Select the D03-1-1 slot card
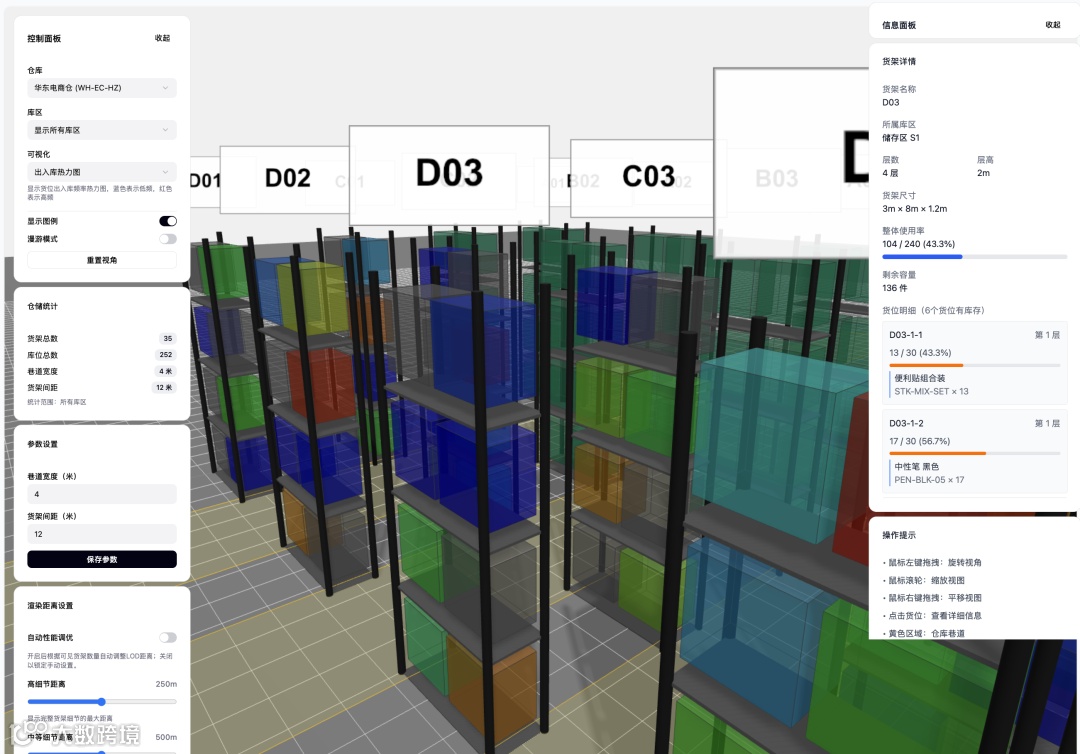Image resolution: width=1080 pixels, height=754 pixels. coord(974,364)
